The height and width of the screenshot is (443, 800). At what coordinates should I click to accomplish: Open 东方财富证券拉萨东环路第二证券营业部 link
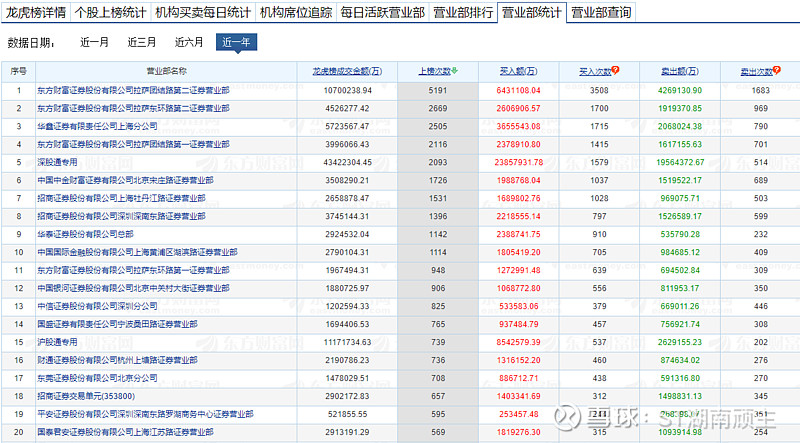click(x=133, y=108)
